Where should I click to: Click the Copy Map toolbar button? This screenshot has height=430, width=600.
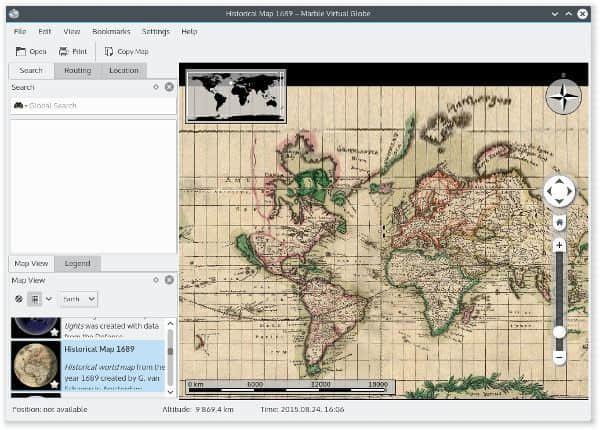click(126, 51)
